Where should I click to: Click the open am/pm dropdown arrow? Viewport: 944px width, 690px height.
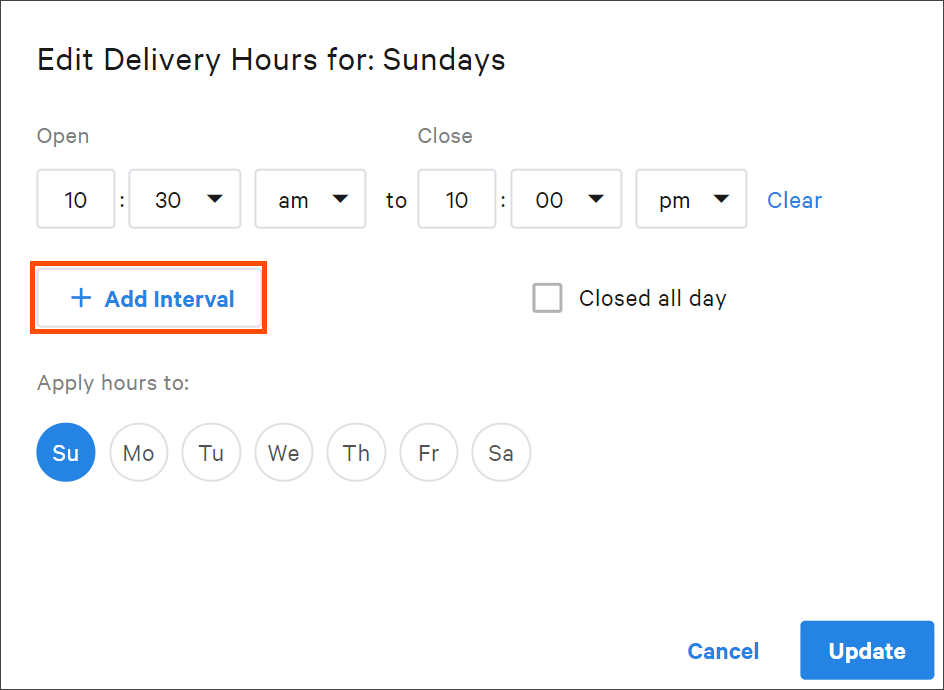[340, 199]
